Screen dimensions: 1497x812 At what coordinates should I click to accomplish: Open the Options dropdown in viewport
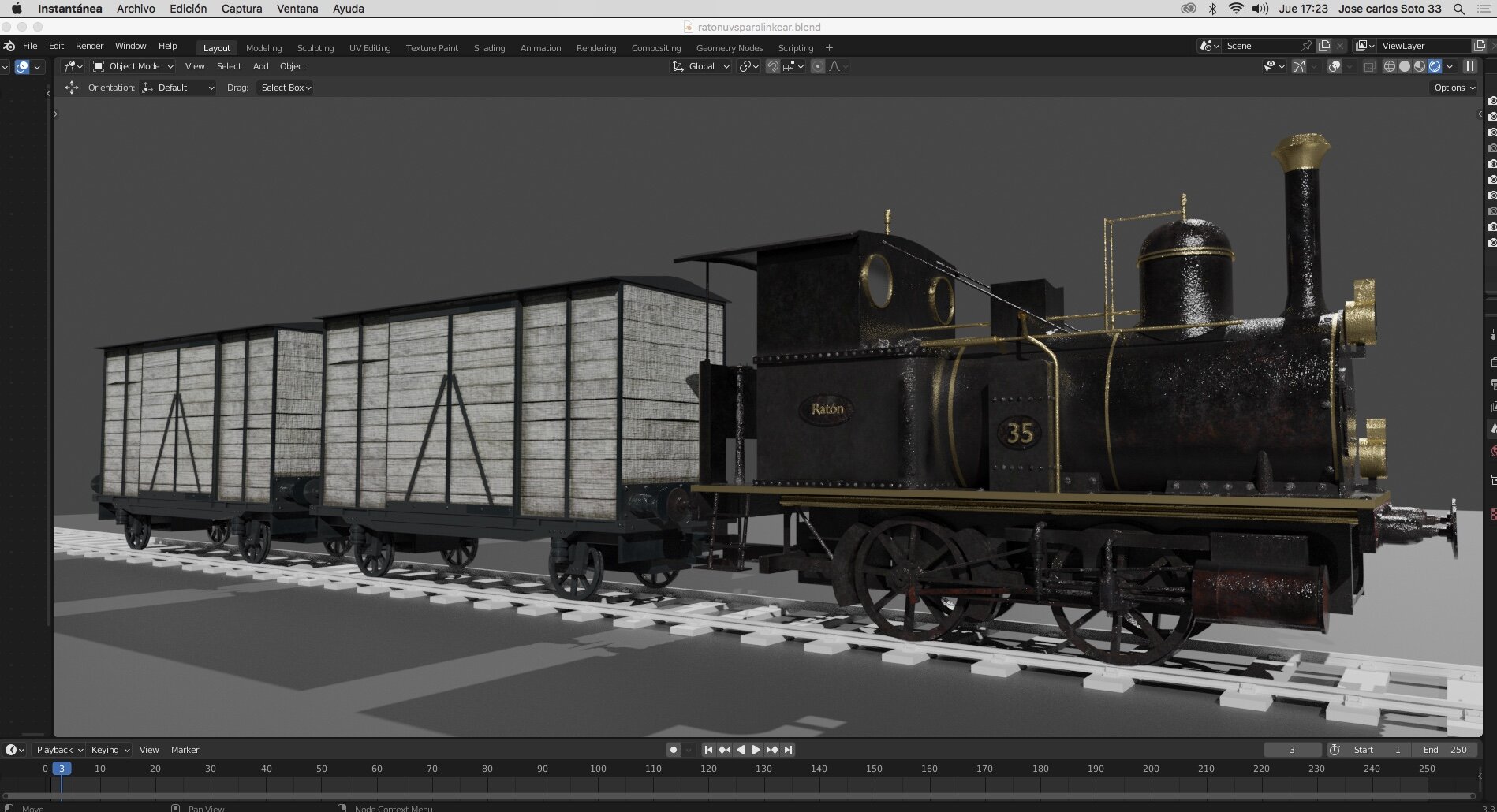pyautogui.click(x=1454, y=88)
